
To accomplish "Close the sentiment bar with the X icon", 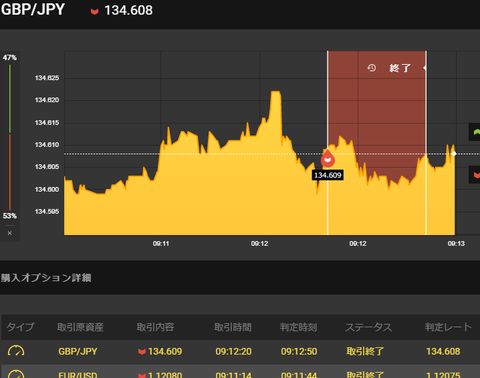I will click(x=10, y=233).
